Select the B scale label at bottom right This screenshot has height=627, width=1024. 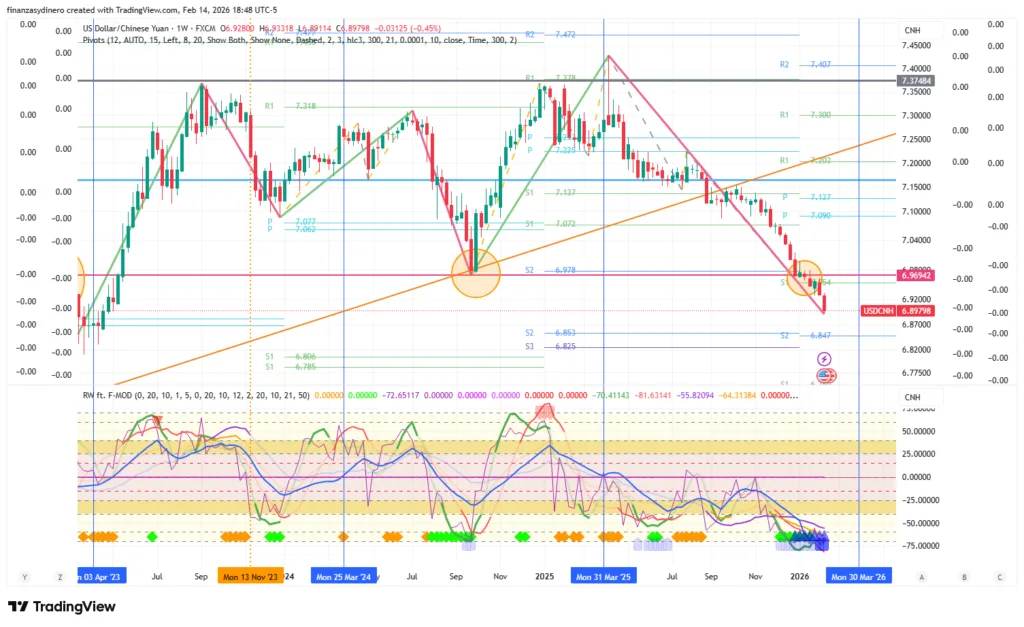(964, 577)
